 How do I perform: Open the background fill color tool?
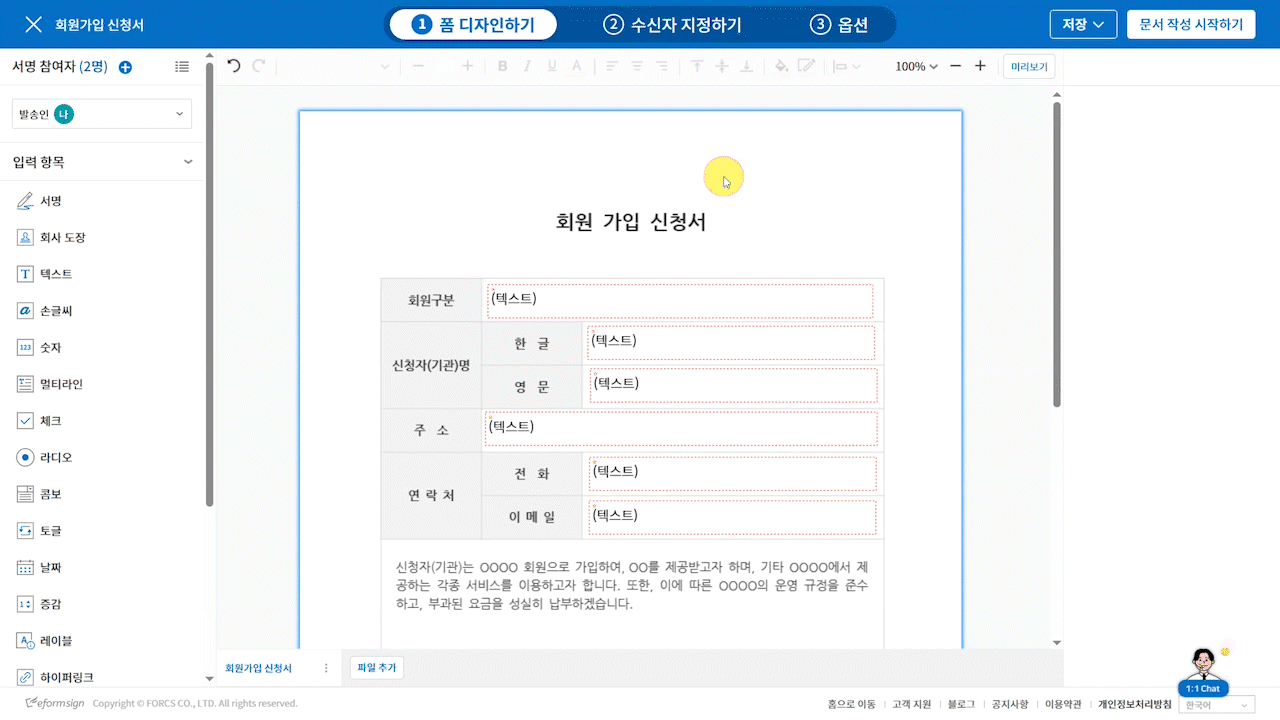coord(782,67)
